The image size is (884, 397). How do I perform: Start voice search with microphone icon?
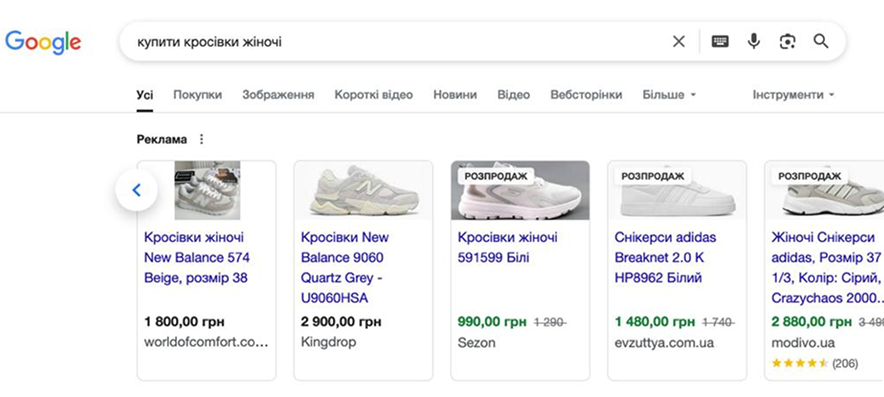click(754, 41)
